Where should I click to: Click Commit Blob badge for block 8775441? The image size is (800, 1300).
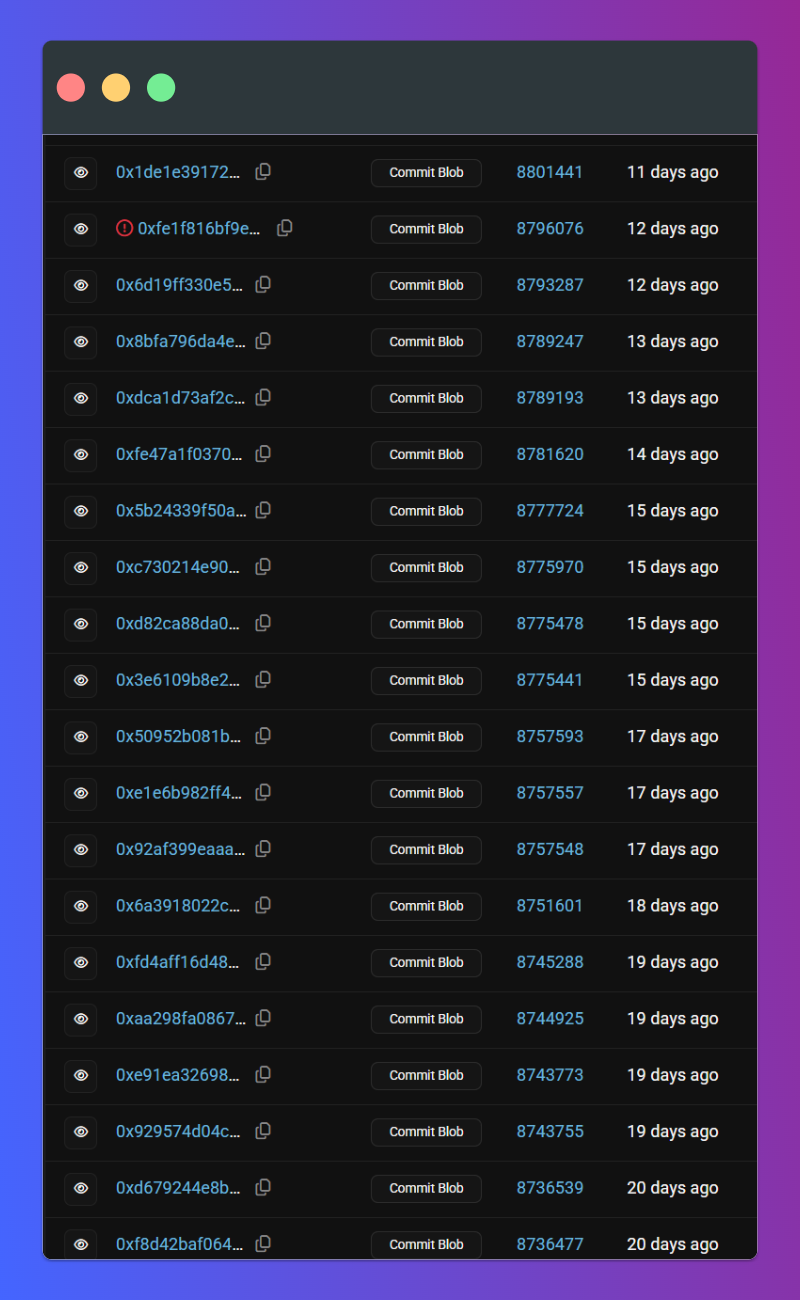[426, 680]
